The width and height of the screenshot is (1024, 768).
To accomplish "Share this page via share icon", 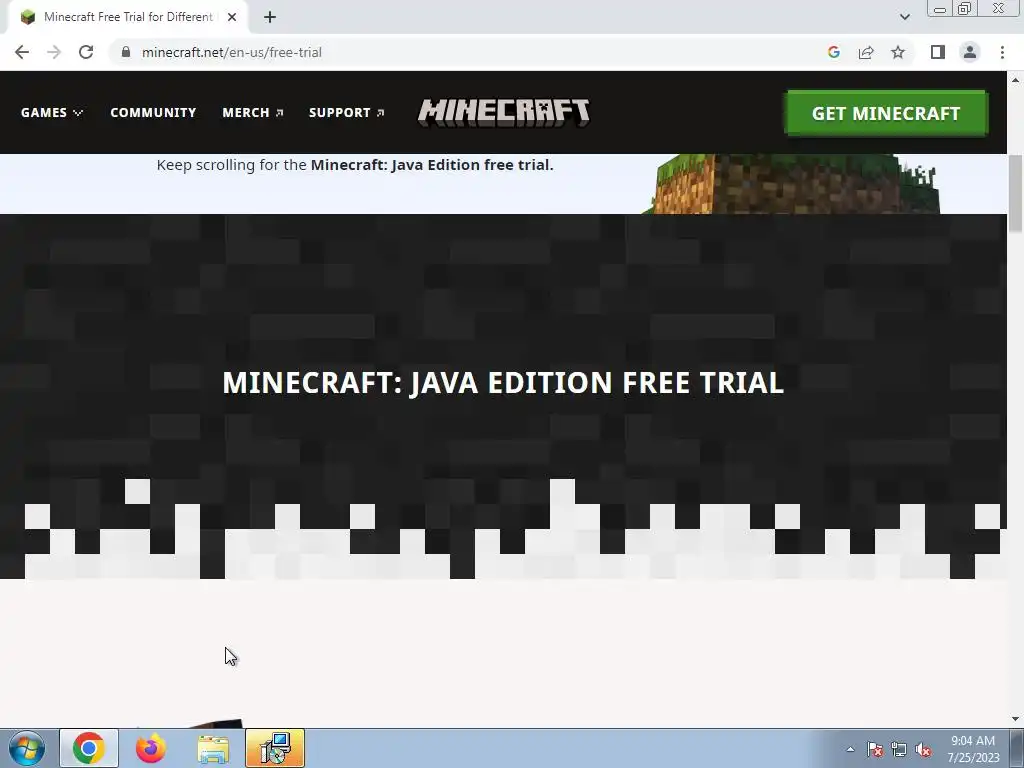I will pyautogui.click(x=866, y=52).
